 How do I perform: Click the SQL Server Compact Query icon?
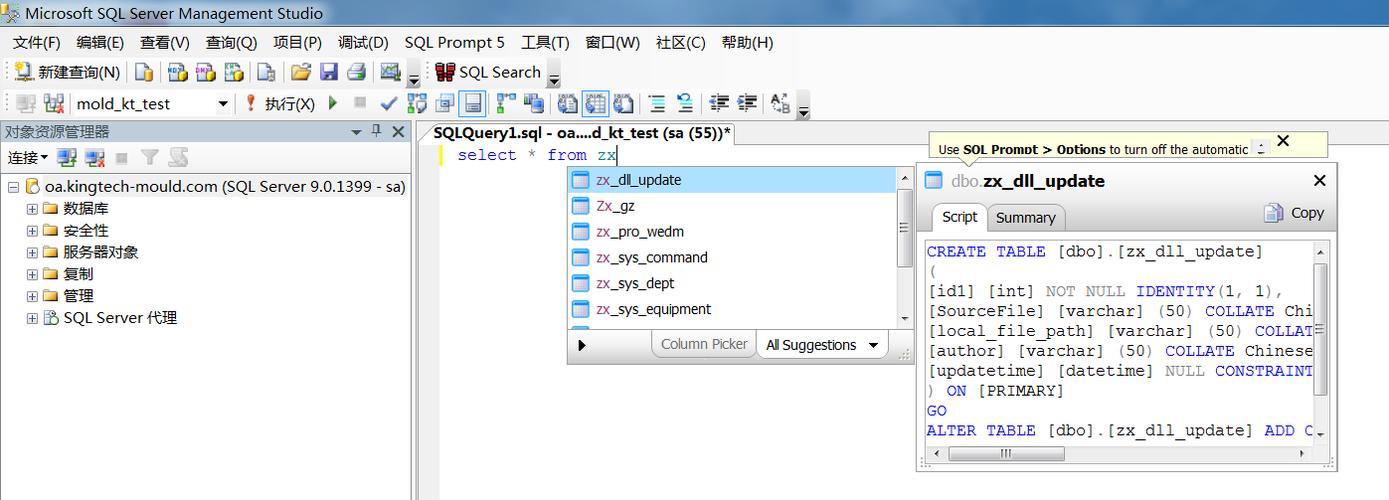(266, 72)
